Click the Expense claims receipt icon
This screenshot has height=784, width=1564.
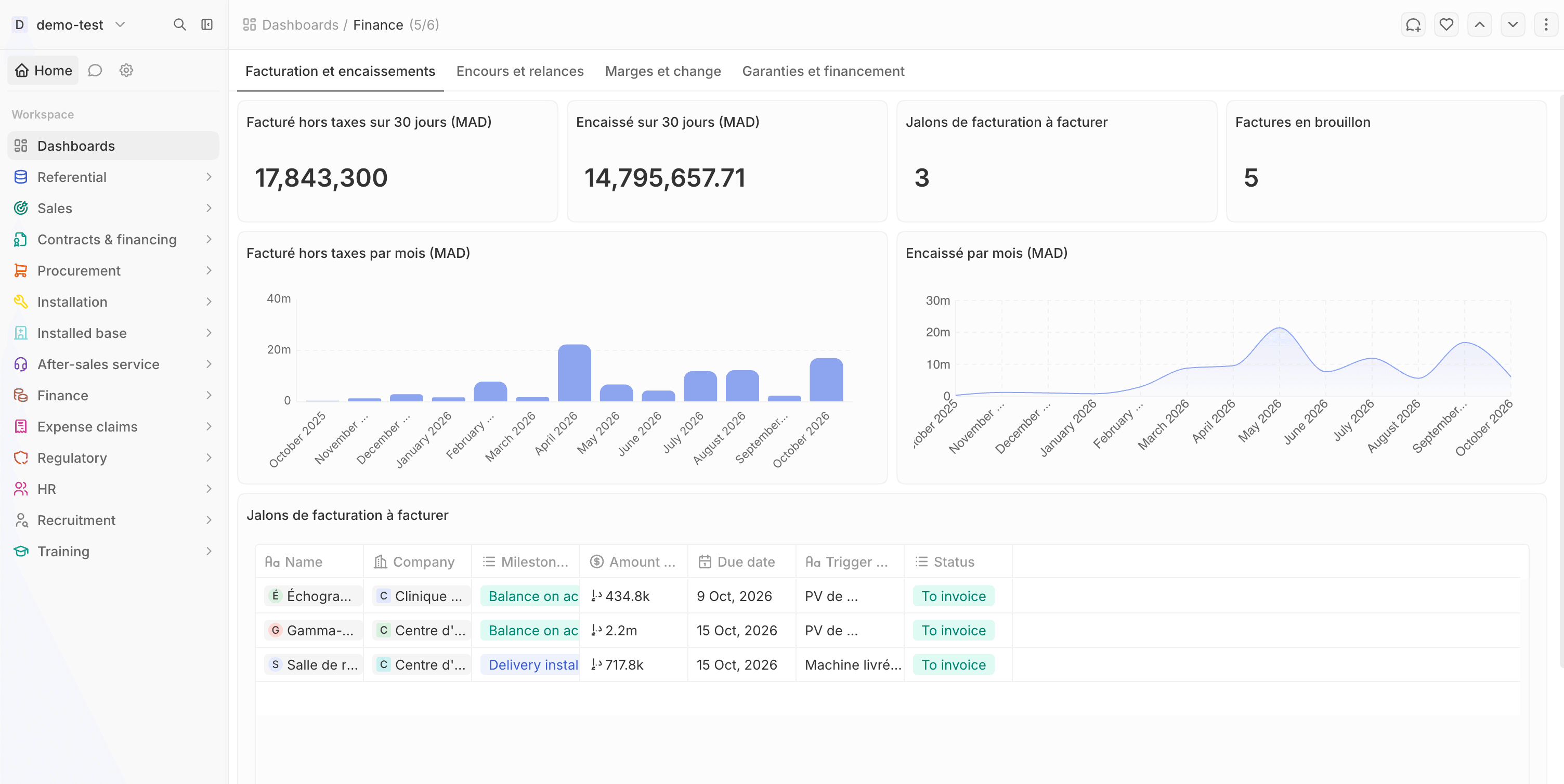click(x=21, y=426)
